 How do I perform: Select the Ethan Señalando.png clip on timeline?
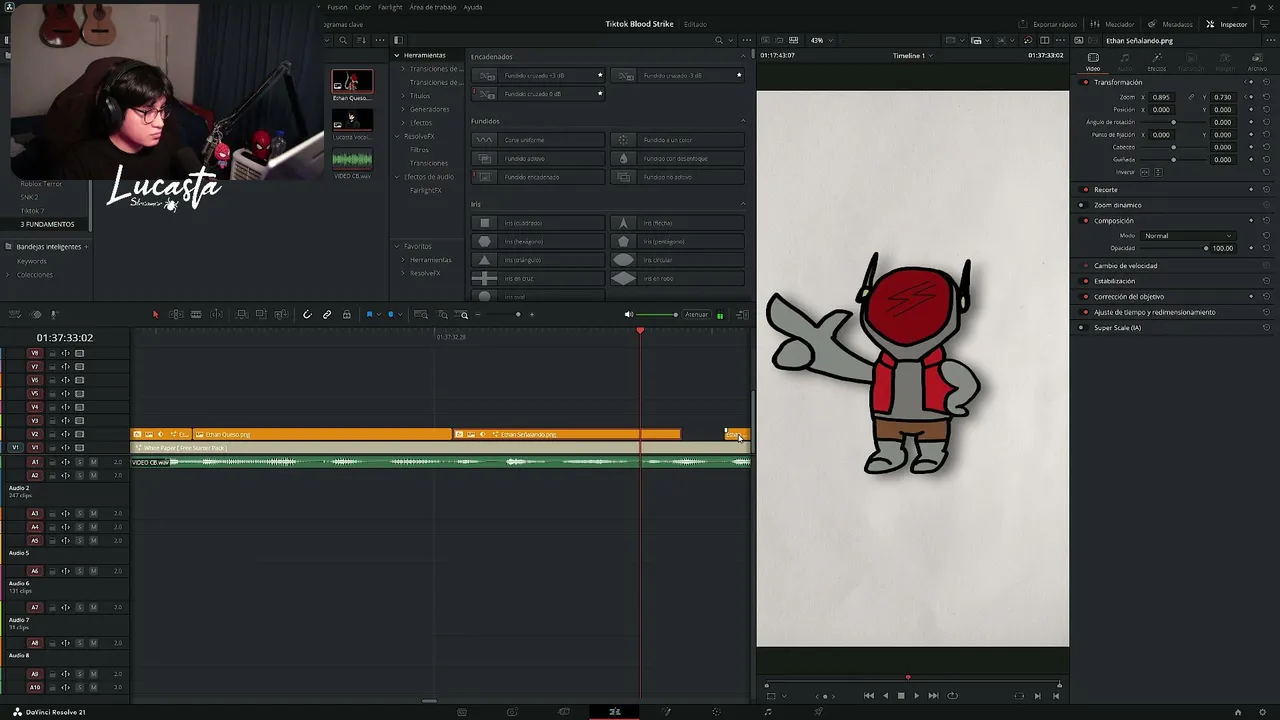[567, 434]
